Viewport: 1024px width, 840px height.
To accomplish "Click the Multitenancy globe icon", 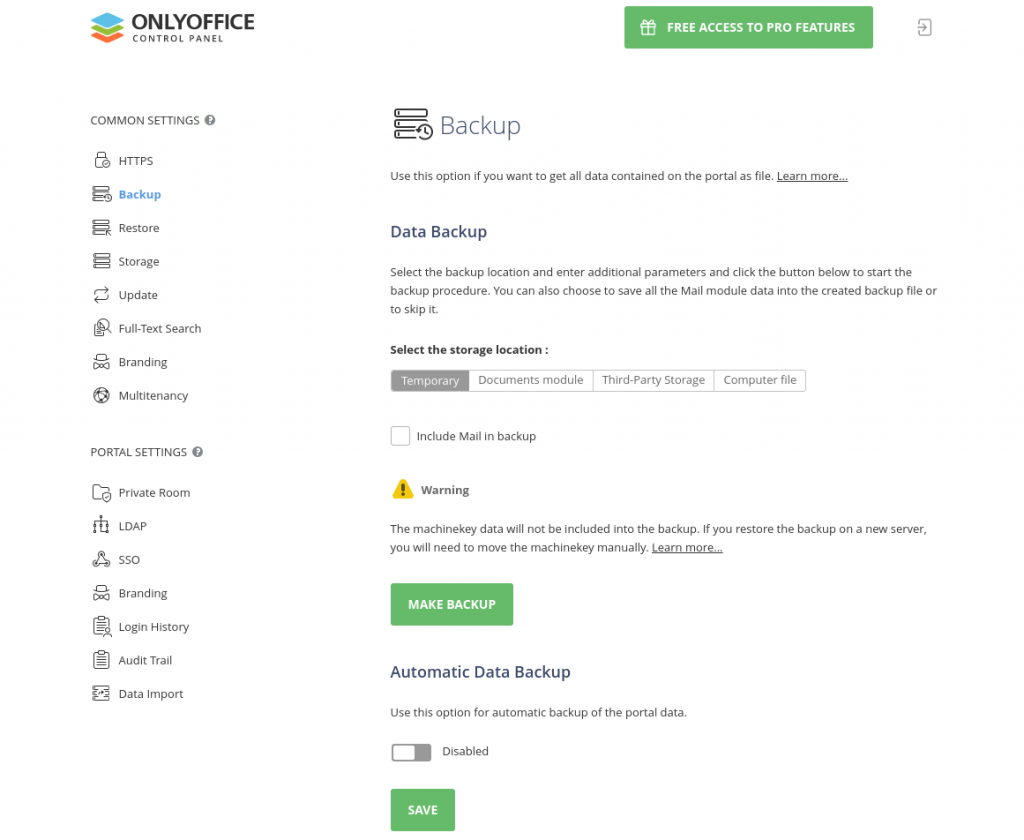I will point(101,396).
